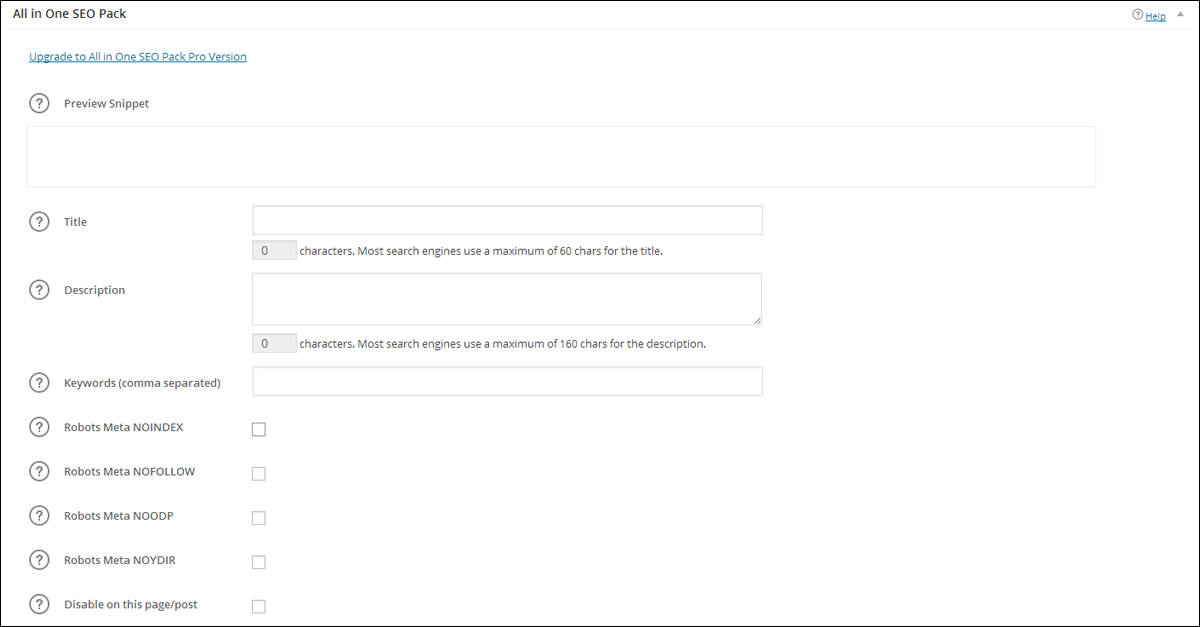Click the Robots Meta NOODP label
This screenshot has height=627, width=1200.
click(x=119, y=516)
